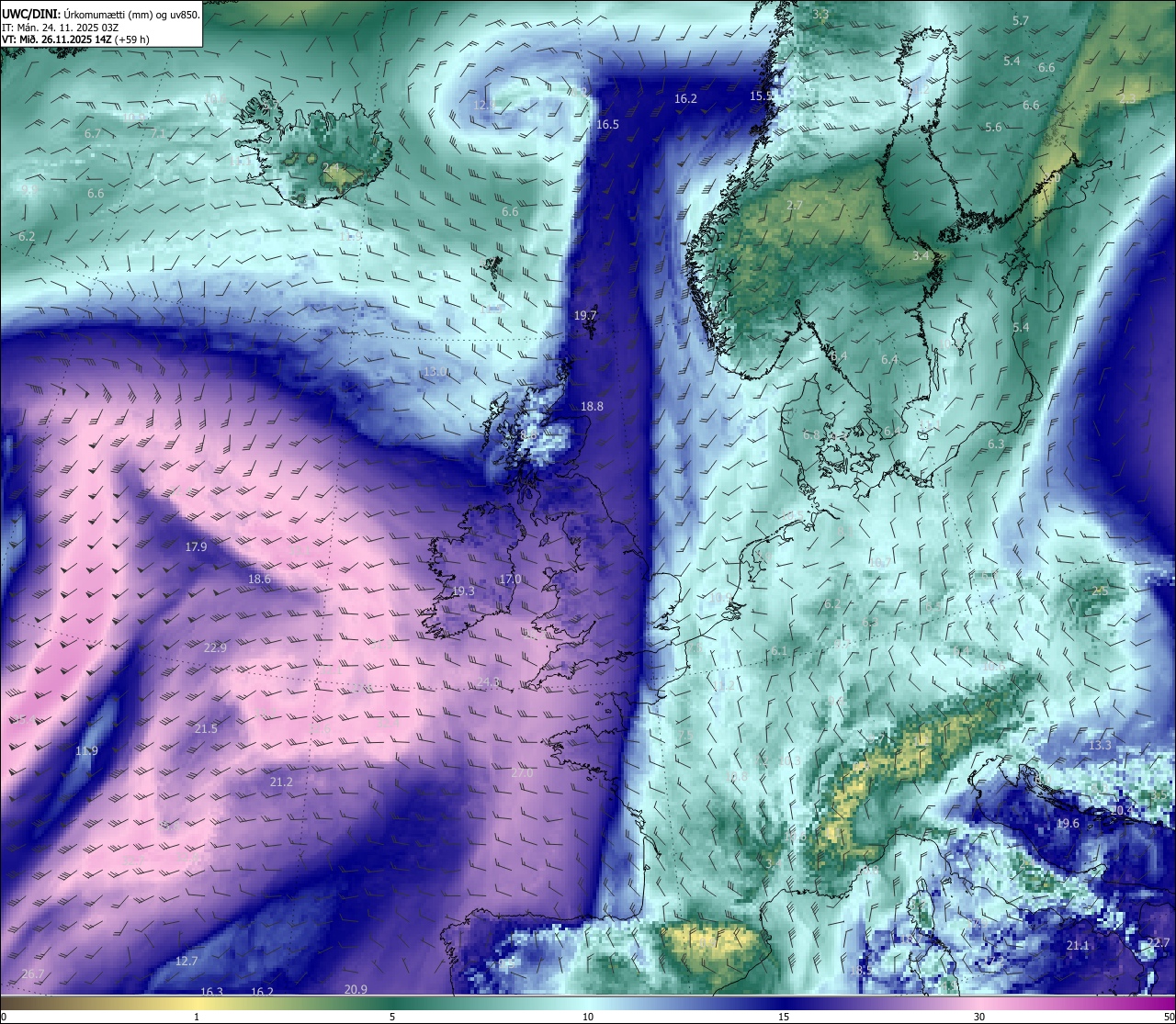Click the 30 tick on the color scale
Image resolution: width=1176 pixels, height=1024 pixels.
coord(979,1017)
